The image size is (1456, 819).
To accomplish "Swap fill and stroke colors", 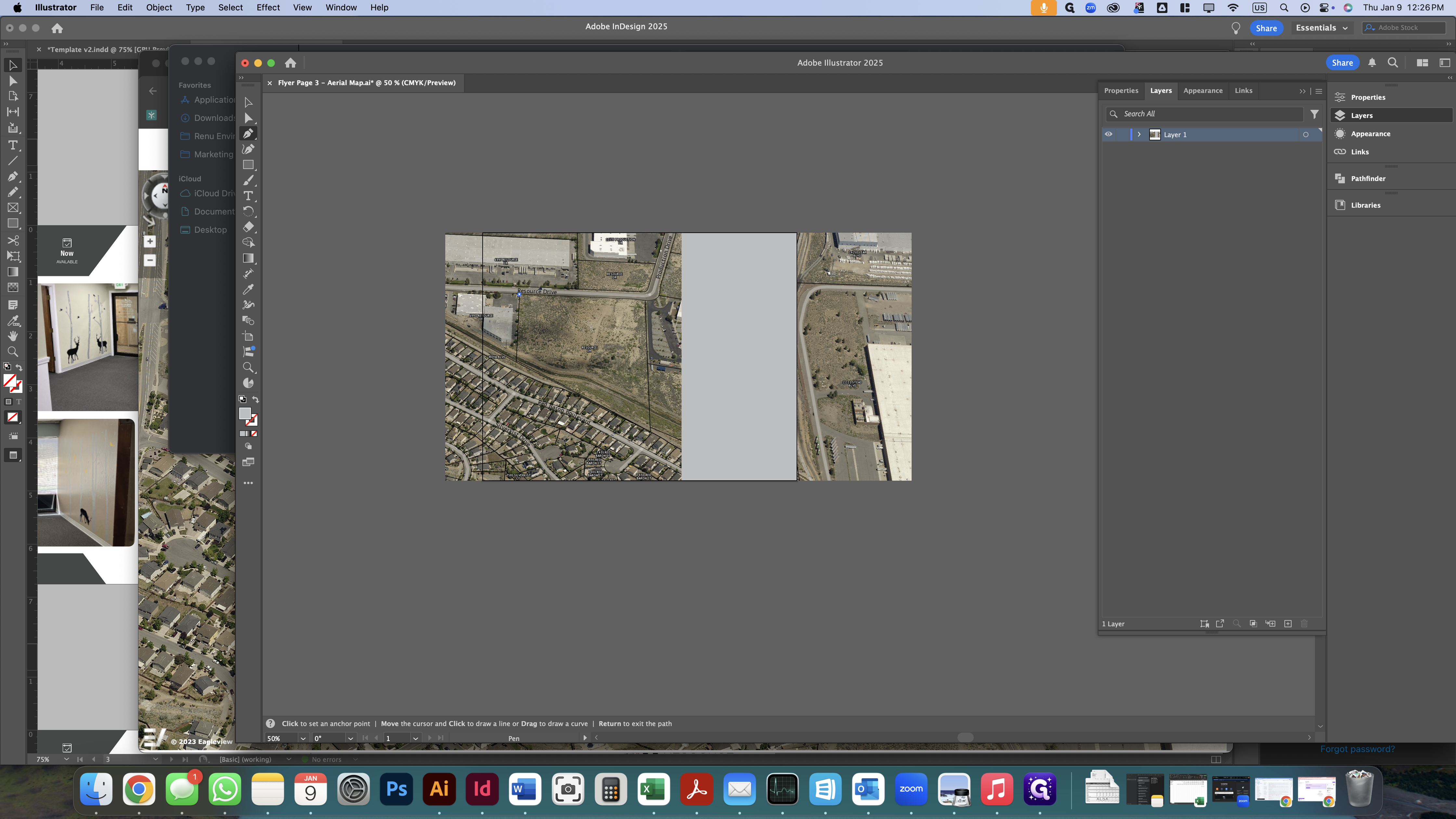I will [255, 400].
